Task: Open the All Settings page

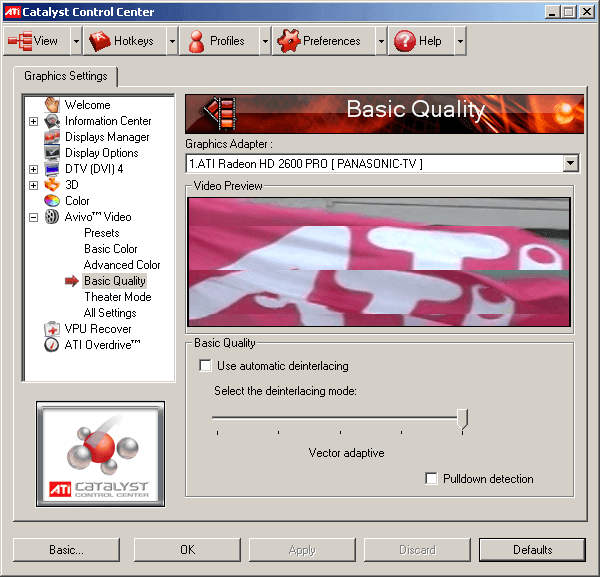Action: click(110, 313)
